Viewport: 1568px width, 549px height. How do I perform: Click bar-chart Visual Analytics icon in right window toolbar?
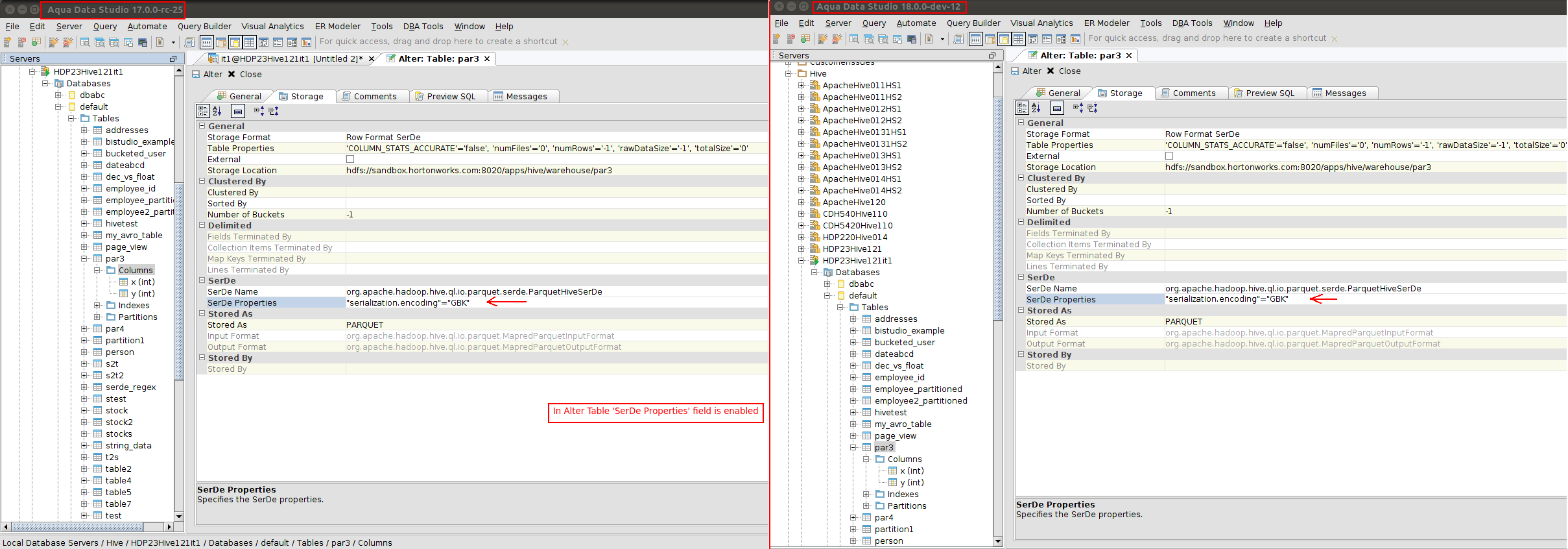click(1075, 39)
